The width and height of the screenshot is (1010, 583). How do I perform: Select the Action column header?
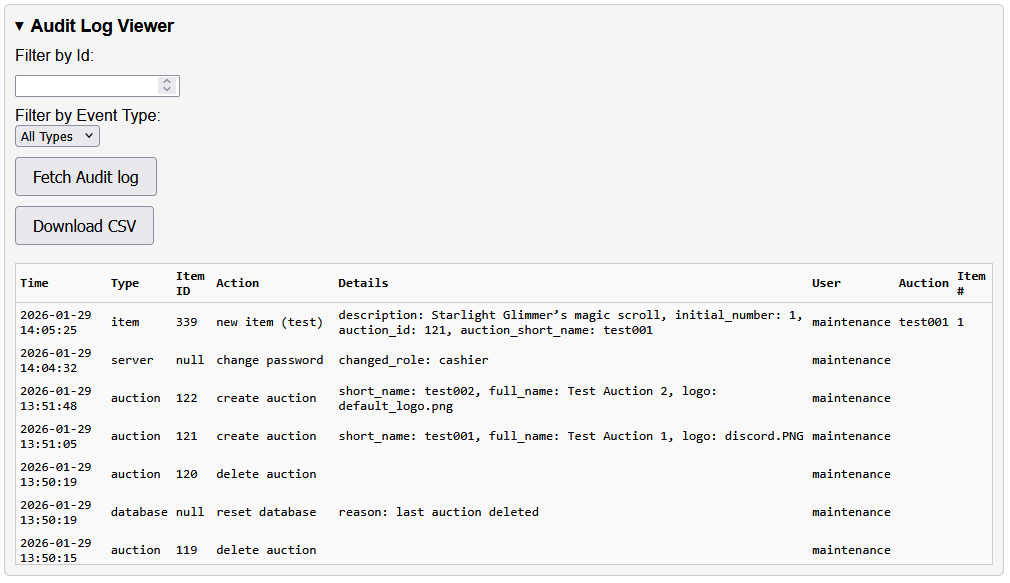click(x=236, y=283)
